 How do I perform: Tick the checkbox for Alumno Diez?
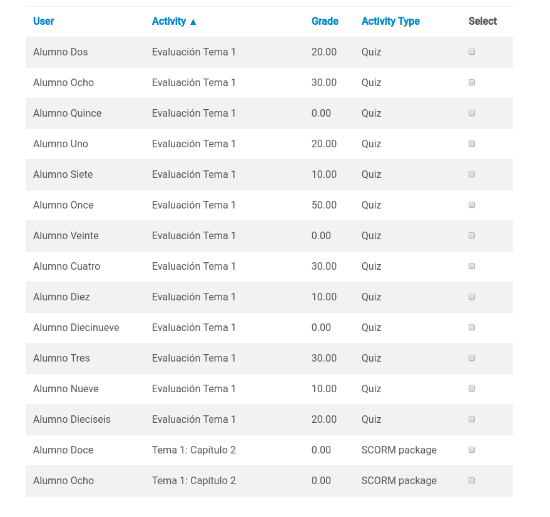coord(472,297)
